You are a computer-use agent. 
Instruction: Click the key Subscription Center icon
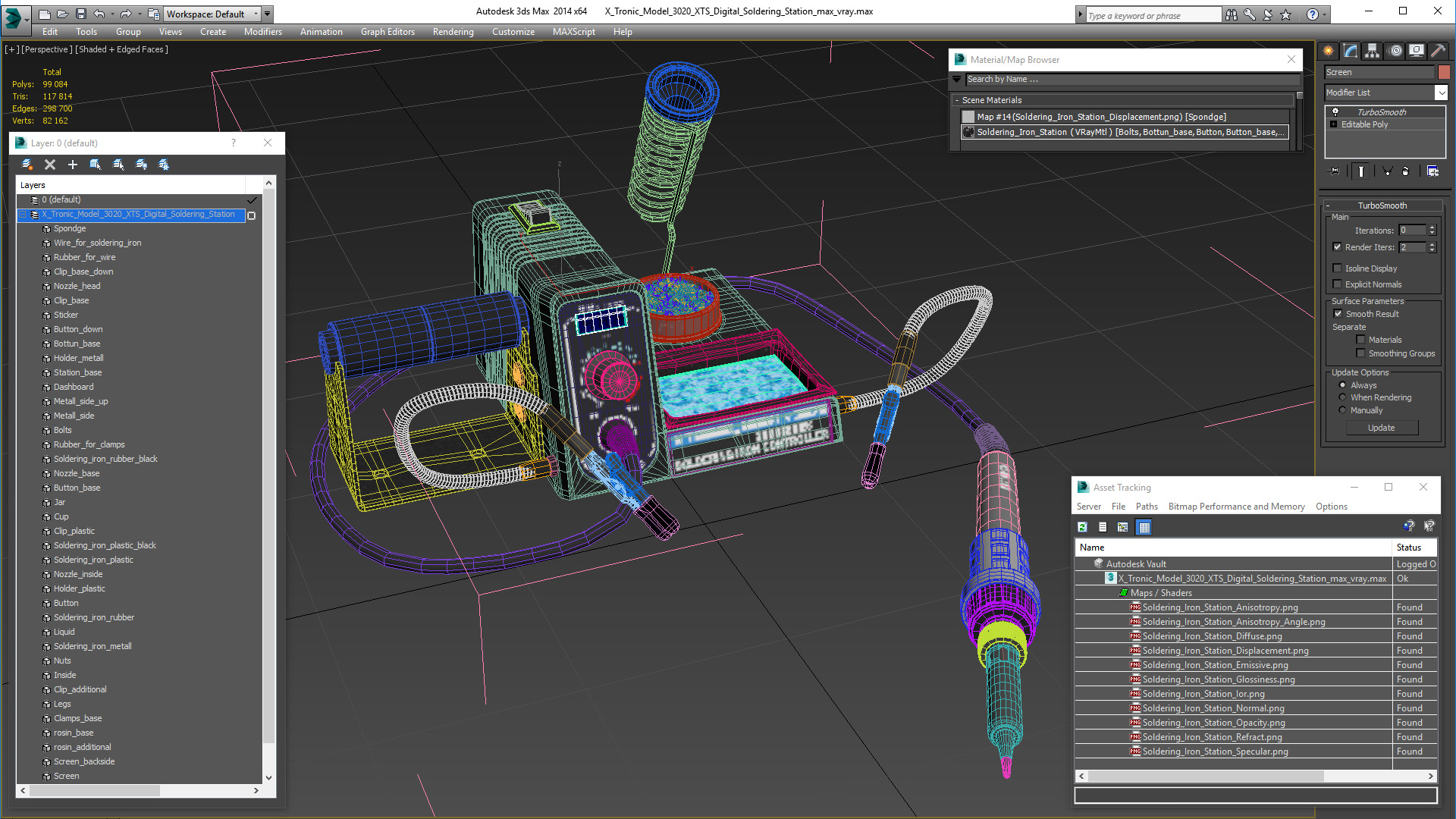[x=1250, y=14]
